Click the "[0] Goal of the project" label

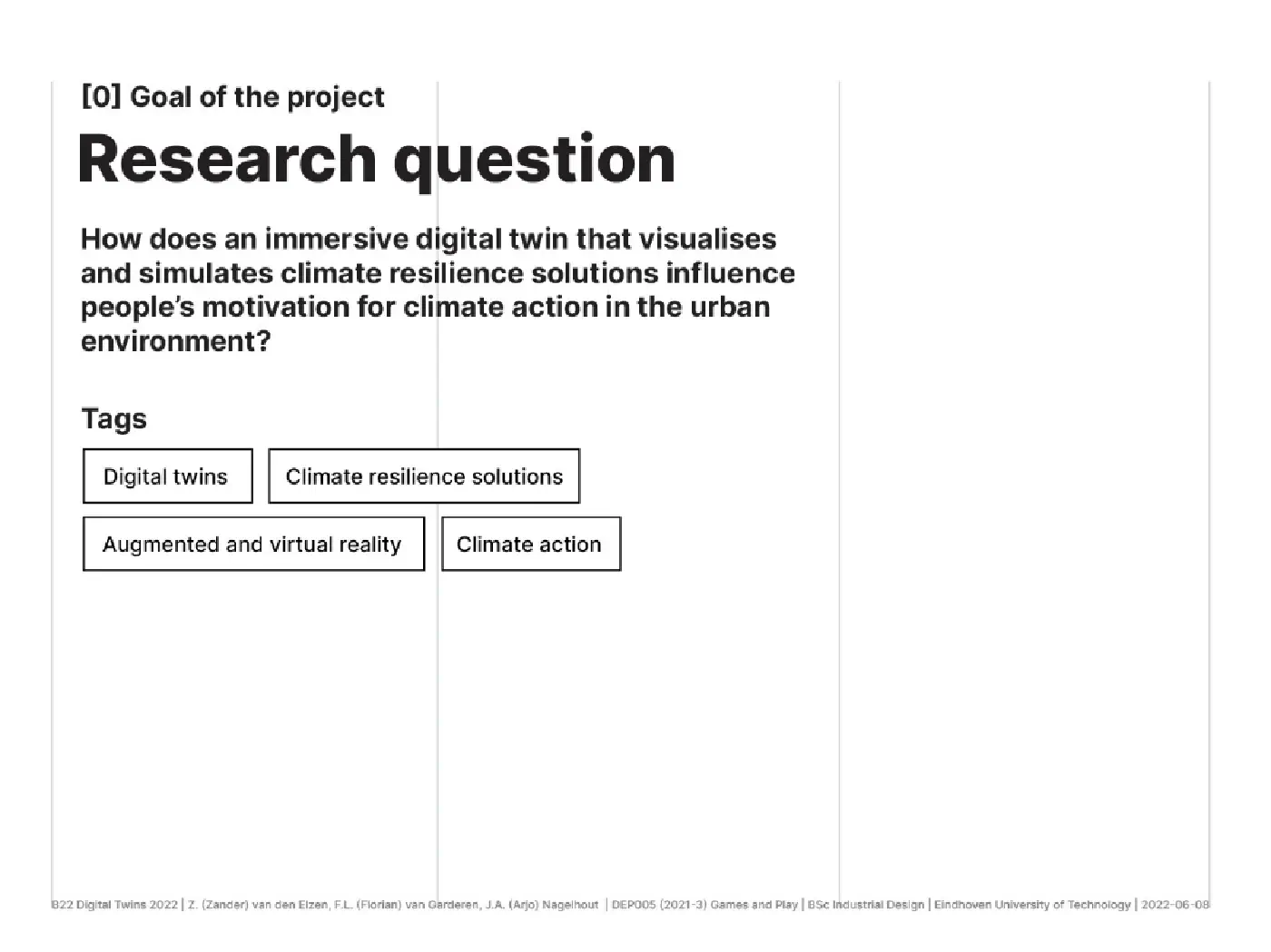pyautogui.click(x=232, y=97)
